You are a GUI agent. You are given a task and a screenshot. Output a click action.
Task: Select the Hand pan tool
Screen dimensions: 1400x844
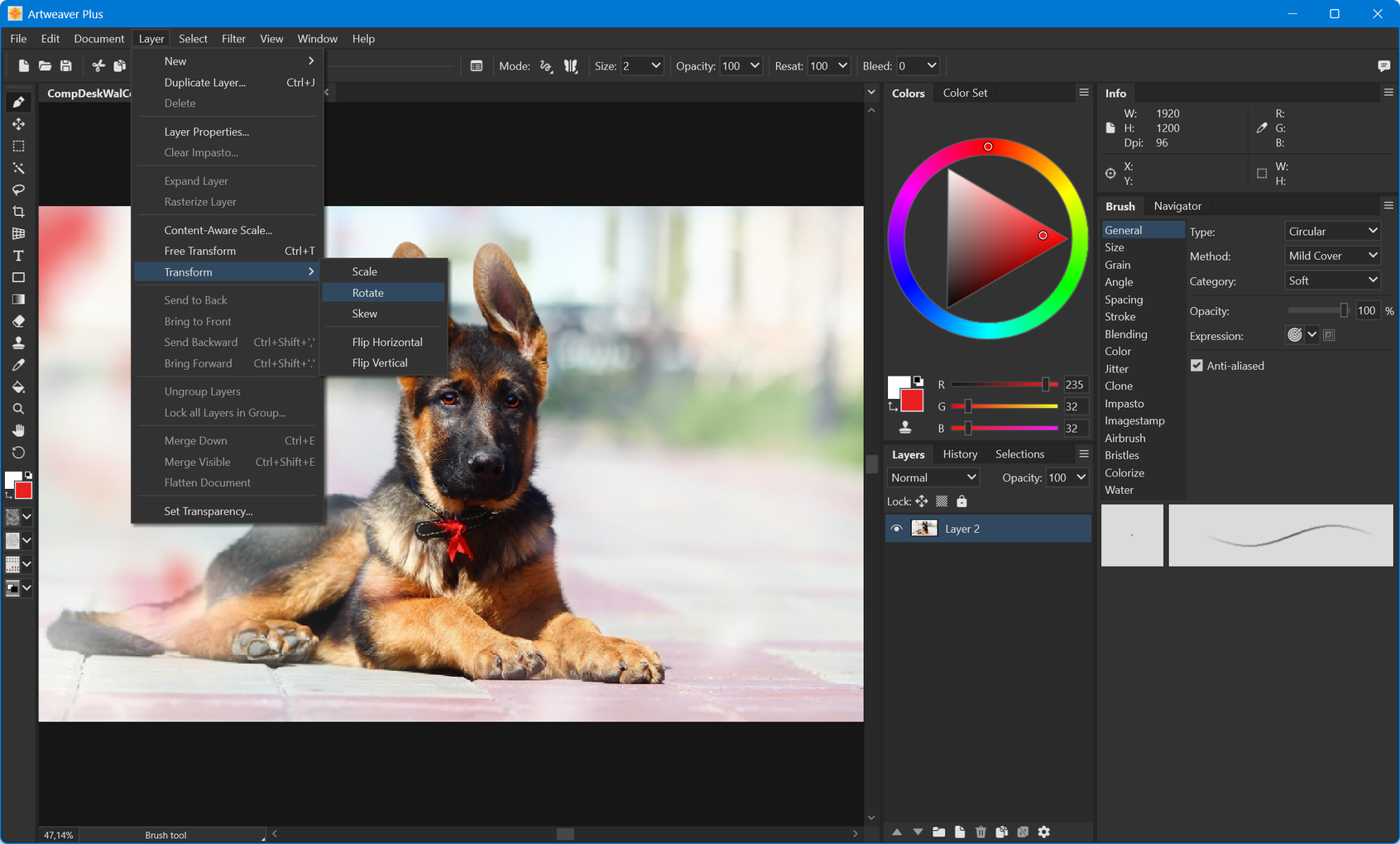click(18, 430)
